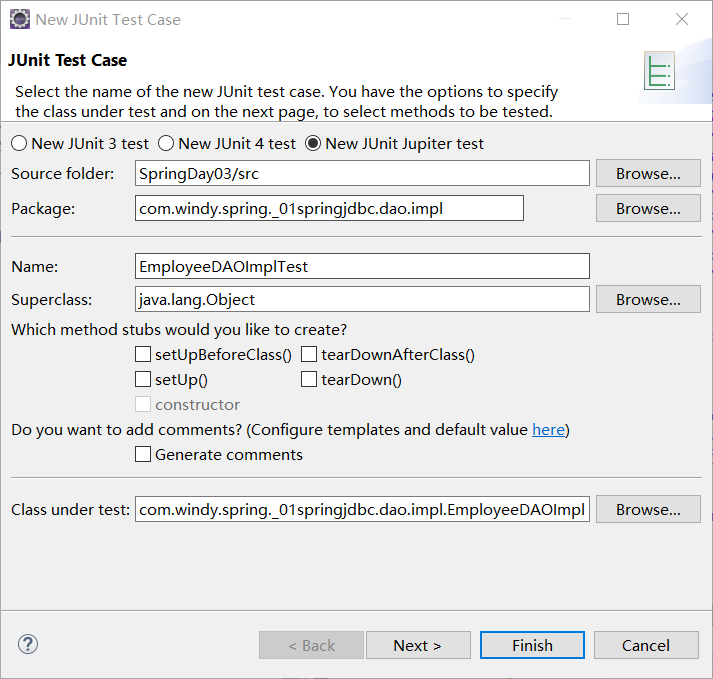
Task: Browse for the Class under test
Action: point(648,509)
